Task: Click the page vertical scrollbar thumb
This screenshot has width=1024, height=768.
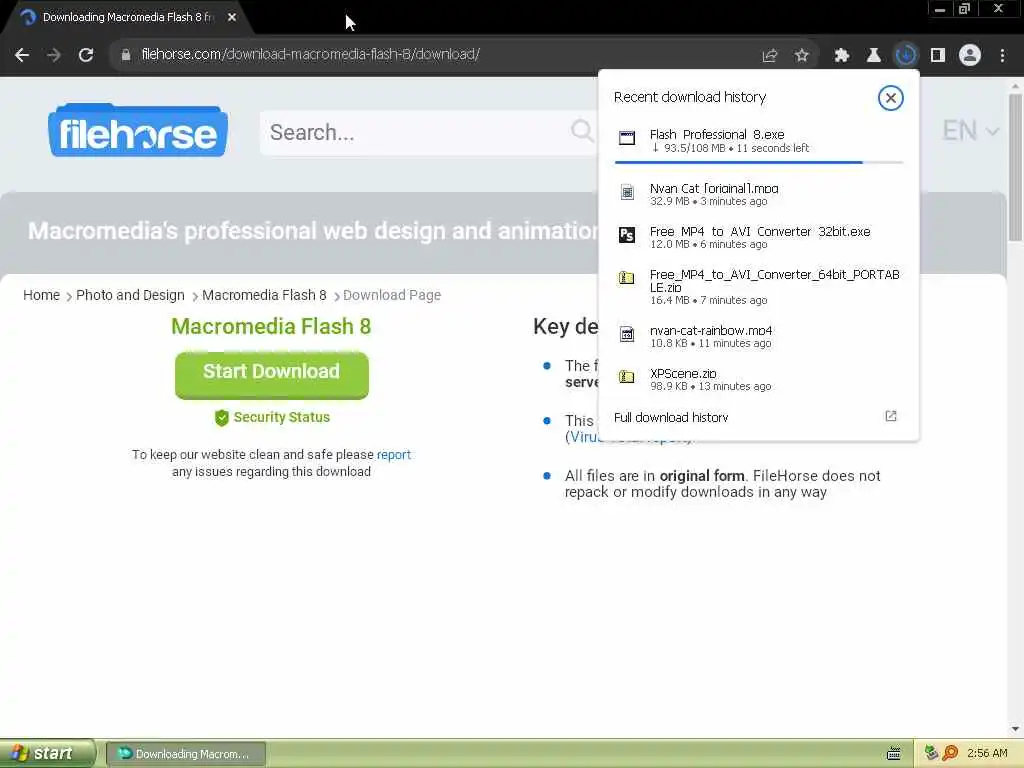Action: pyautogui.click(x=1015, y=168)
